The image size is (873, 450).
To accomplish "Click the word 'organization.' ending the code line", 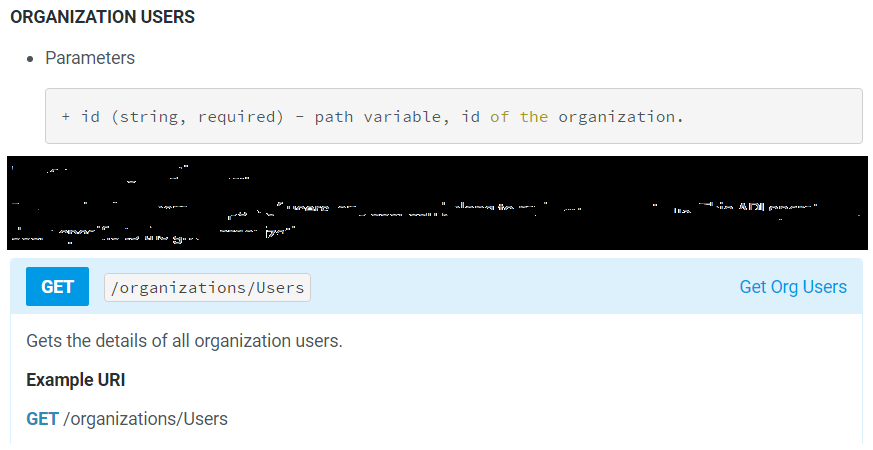I will coord(620,116).
